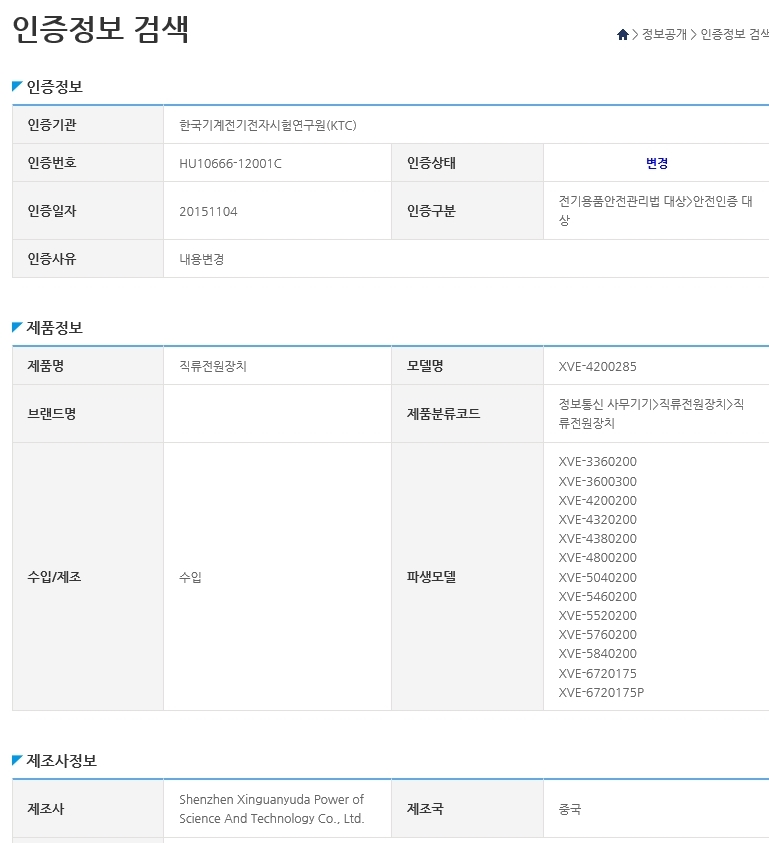
Task: Click the 변경 certification status link
Action: point(657,163)
